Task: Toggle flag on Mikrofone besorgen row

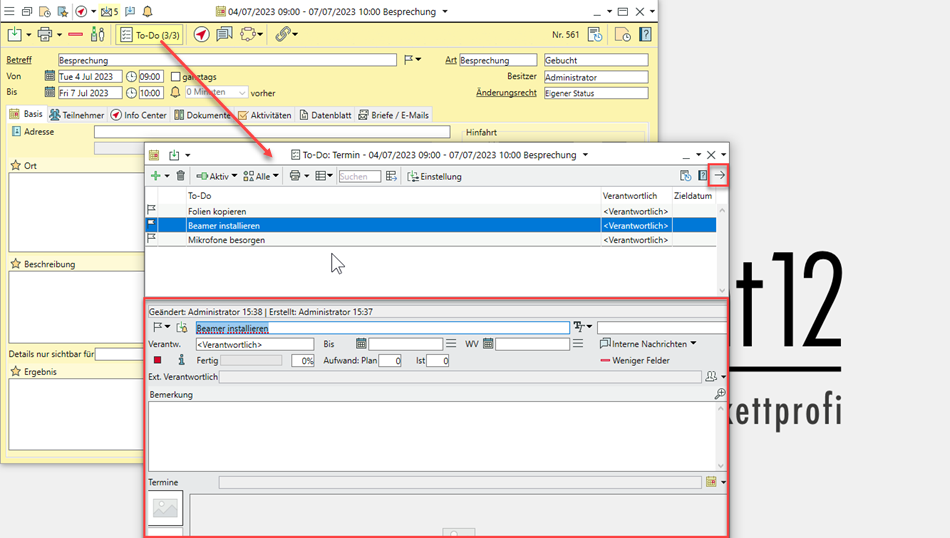Action: click(x=152, y=240)
